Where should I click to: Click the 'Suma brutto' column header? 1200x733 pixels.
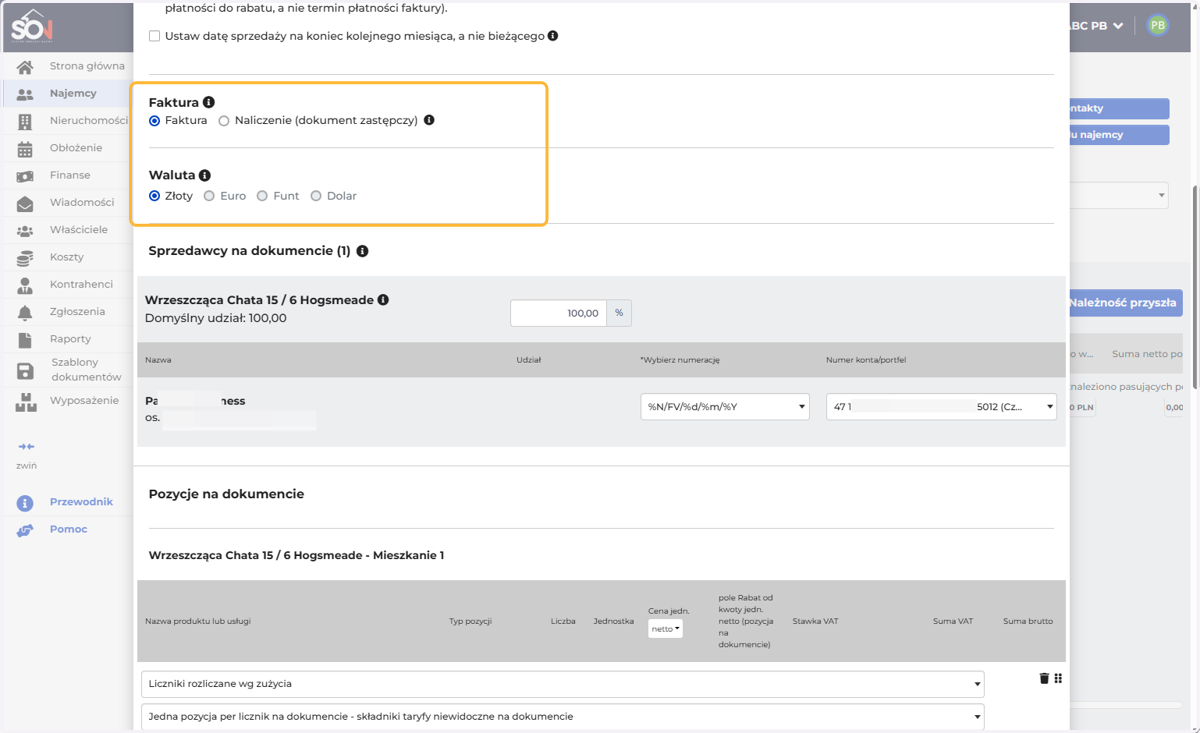1028,621
